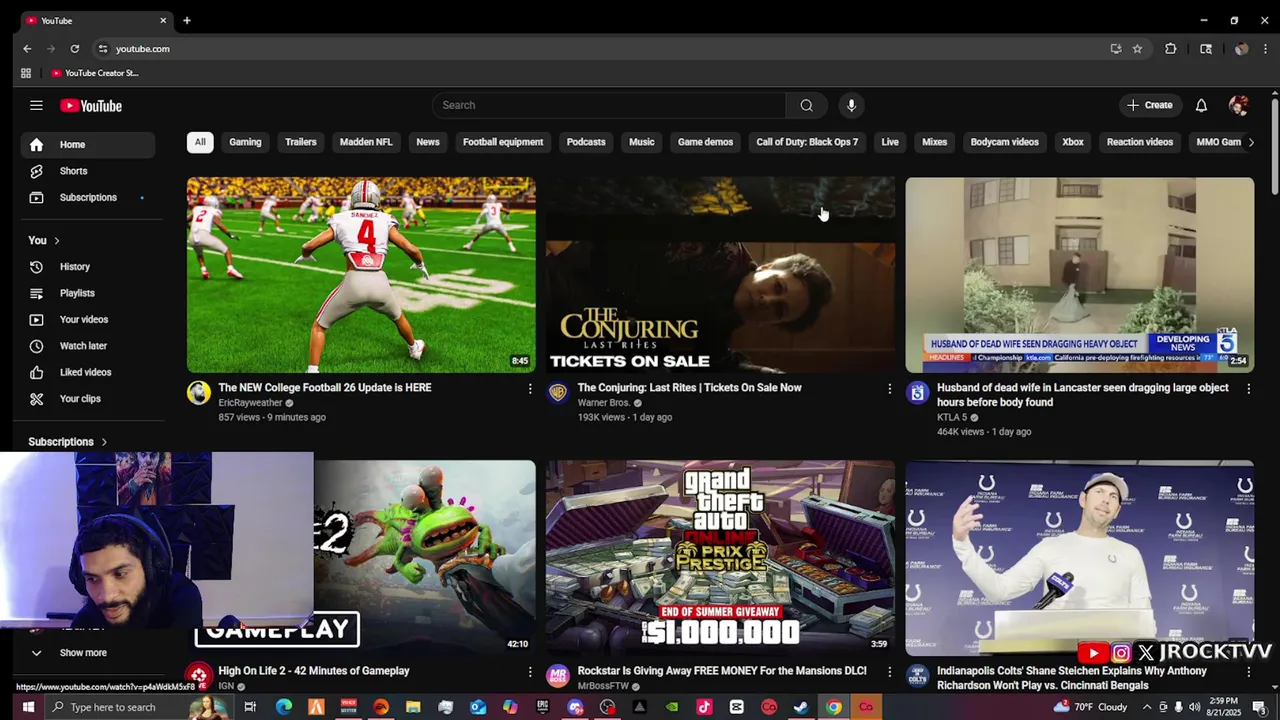Open the notifications bell
Screen dimensions: 1280x720
pos(1201,105)
